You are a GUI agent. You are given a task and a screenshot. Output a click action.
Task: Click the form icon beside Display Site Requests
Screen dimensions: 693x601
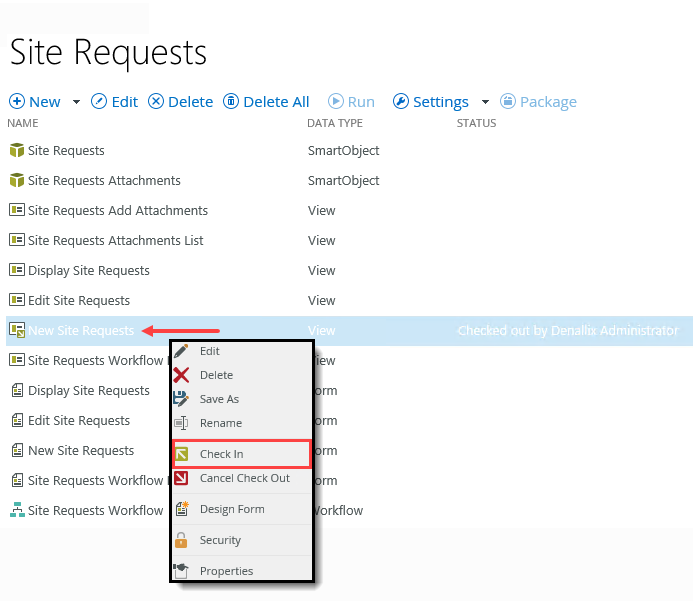[16, 391]
